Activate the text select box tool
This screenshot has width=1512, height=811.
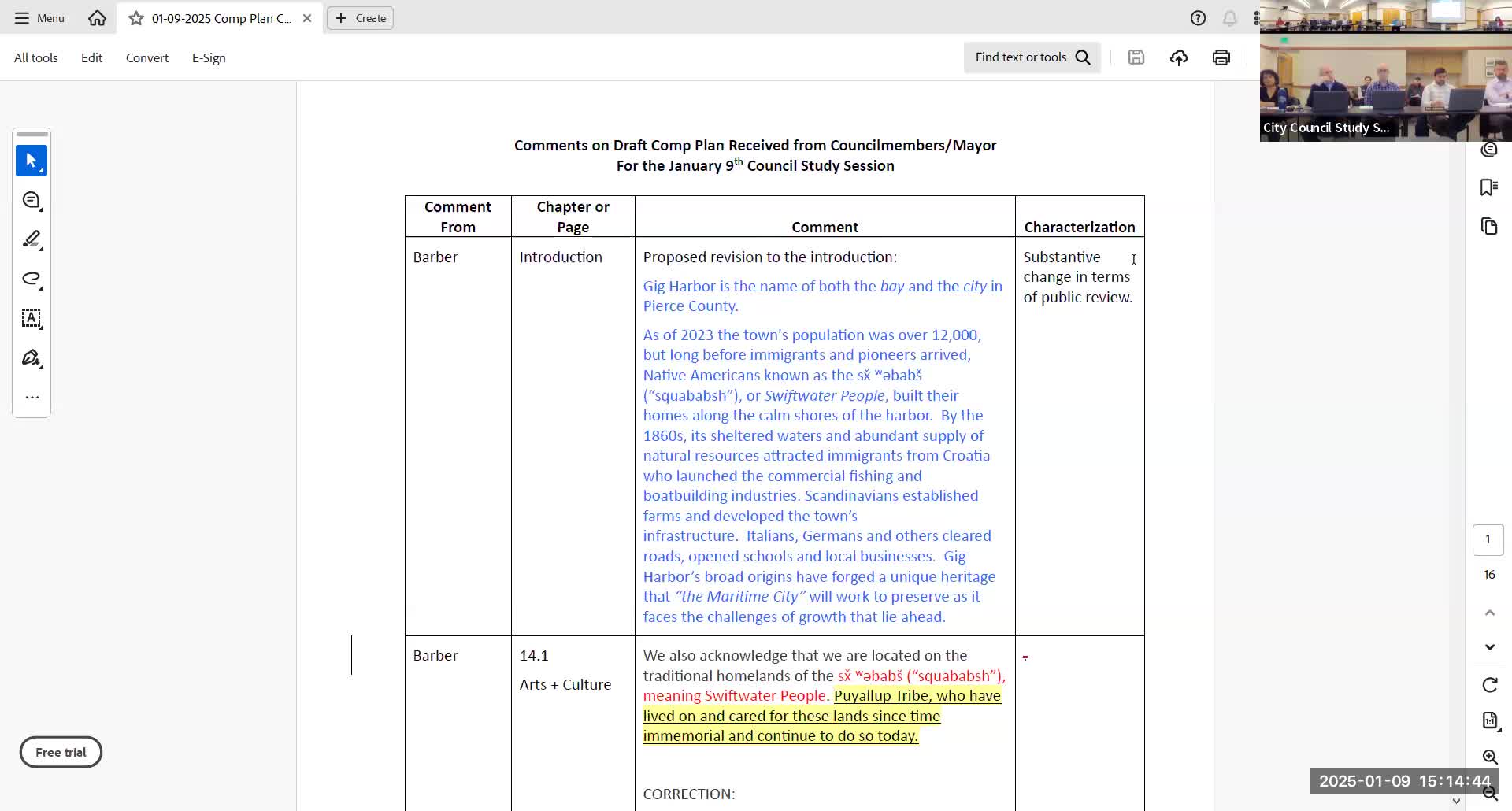[x=31, y=318]
